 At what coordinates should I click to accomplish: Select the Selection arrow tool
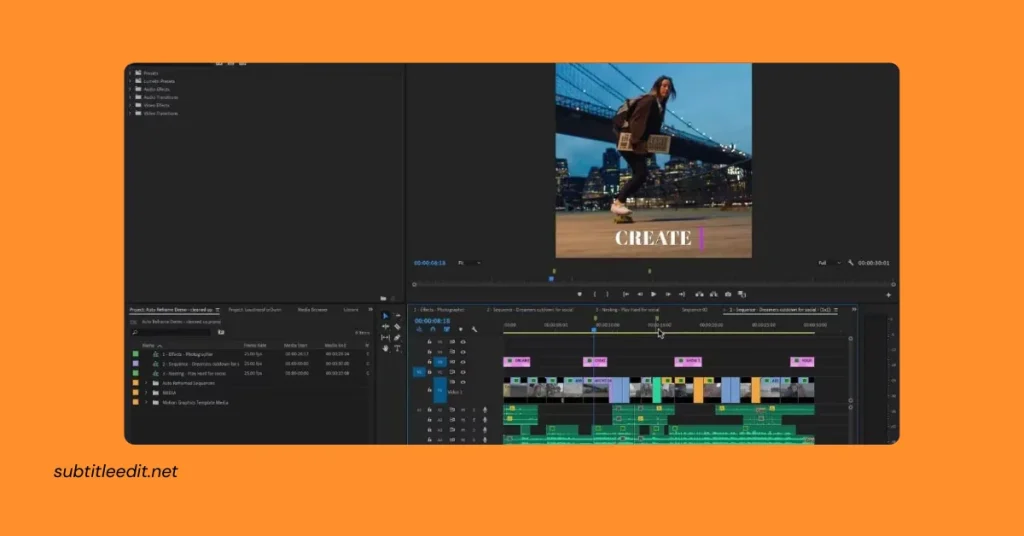coord(385,316)
